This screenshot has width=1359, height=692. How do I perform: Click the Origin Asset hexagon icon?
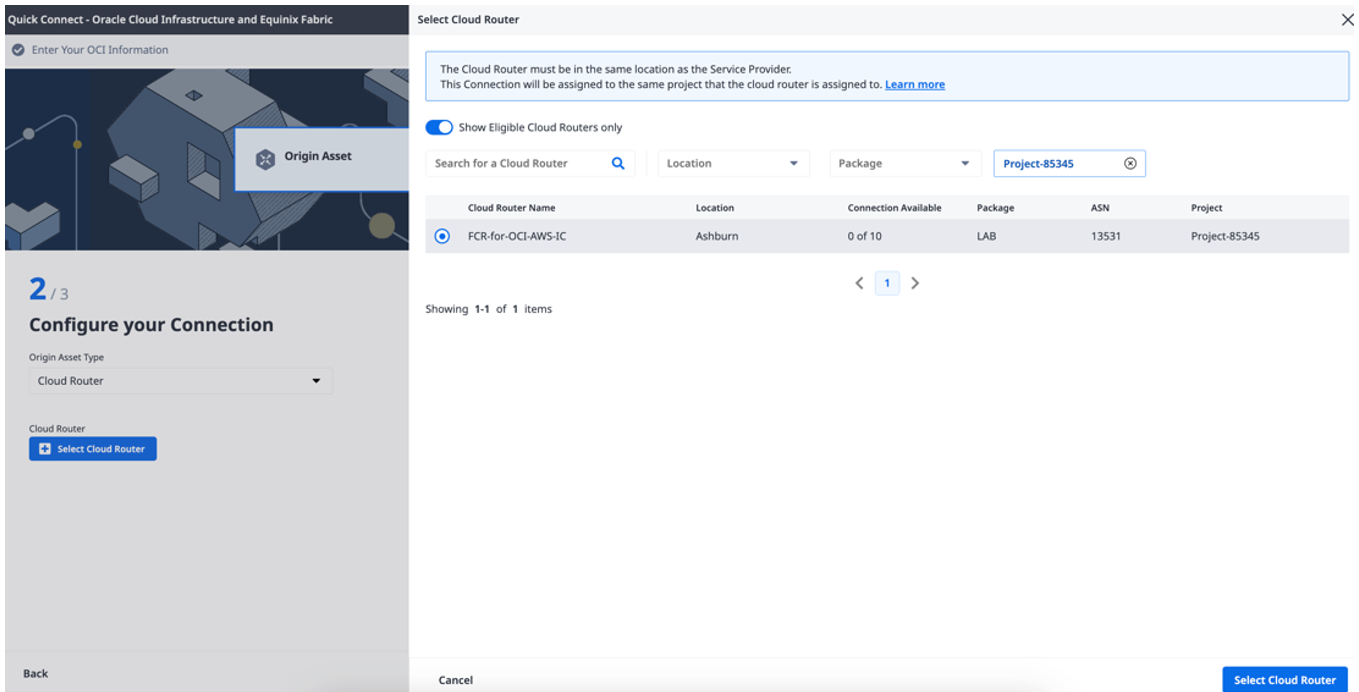tap(265, 157)
